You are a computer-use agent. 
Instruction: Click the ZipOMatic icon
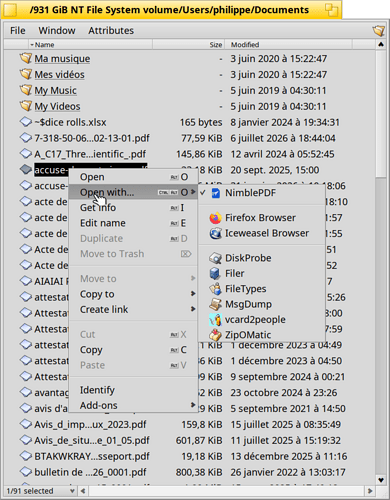click(216, 335)
